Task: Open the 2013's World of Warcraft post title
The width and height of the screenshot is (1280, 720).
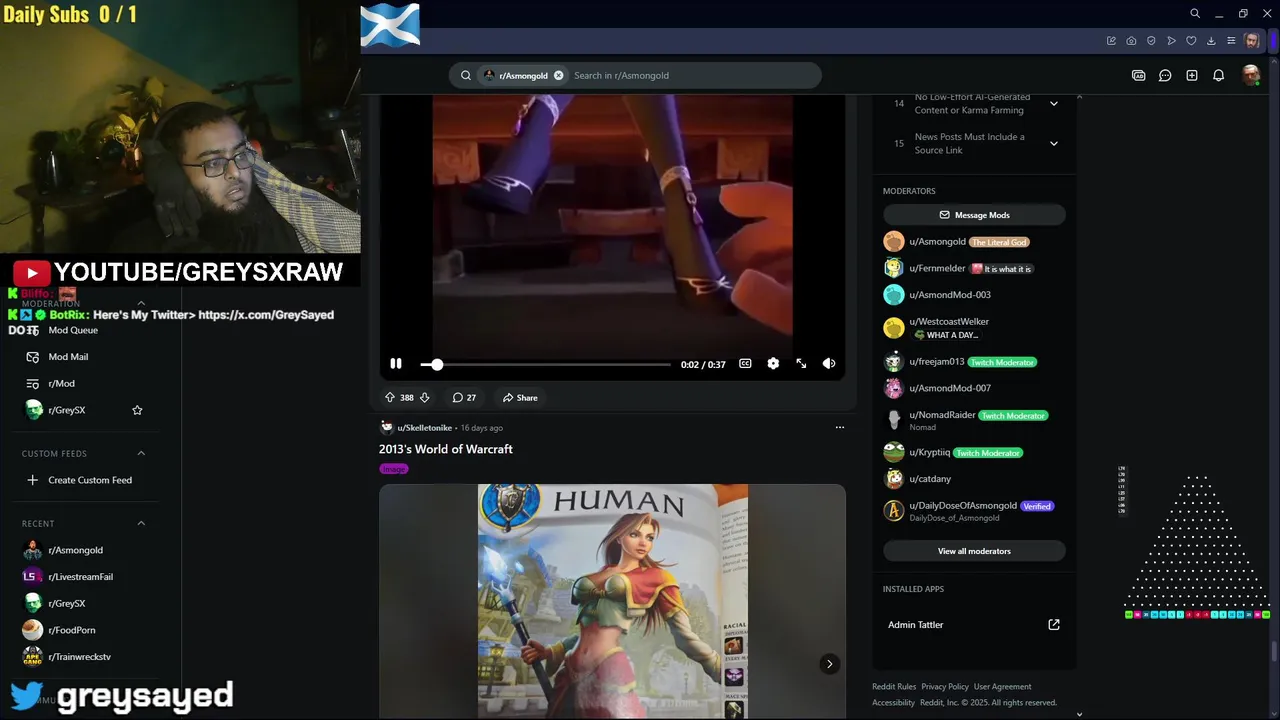Action: (446, 449)
